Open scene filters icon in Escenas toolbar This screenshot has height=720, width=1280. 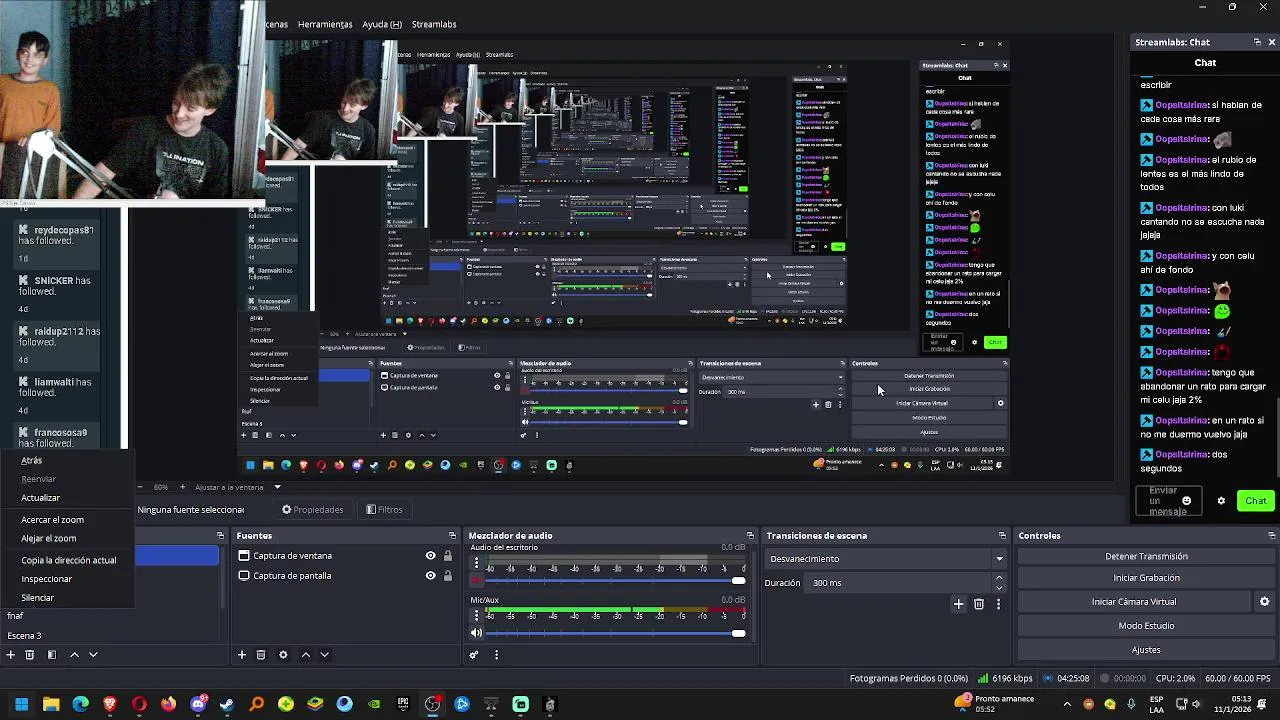click(51, 655)
